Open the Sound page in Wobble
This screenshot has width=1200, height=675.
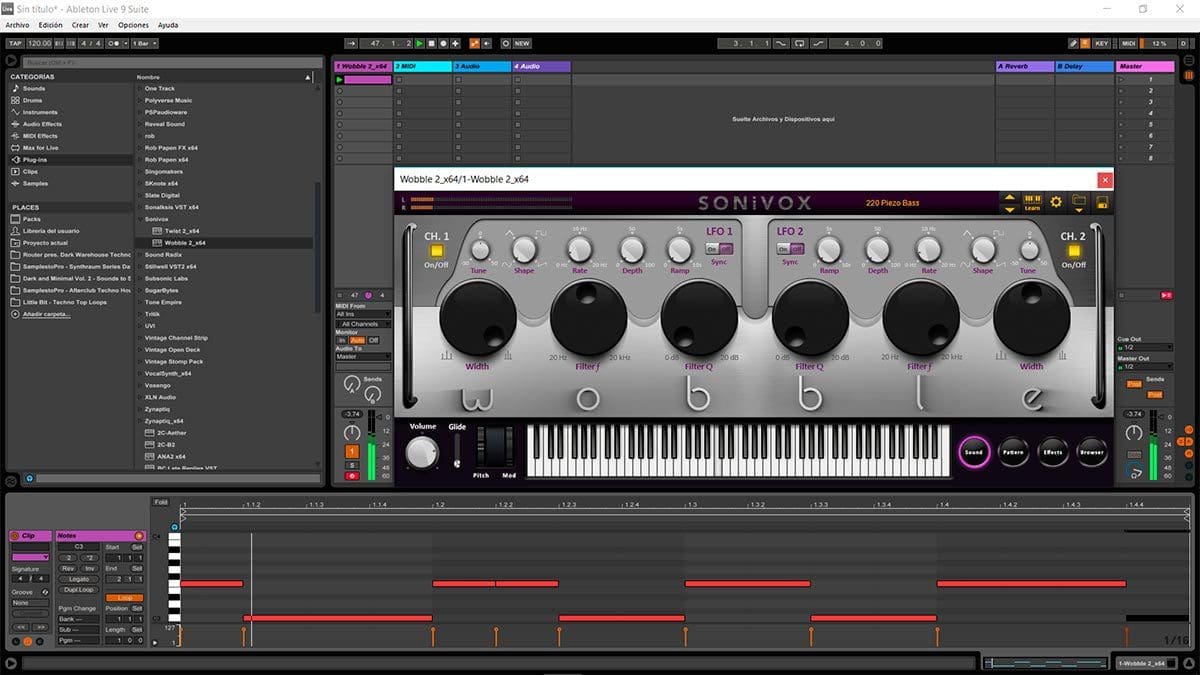(x=973, y=452)
